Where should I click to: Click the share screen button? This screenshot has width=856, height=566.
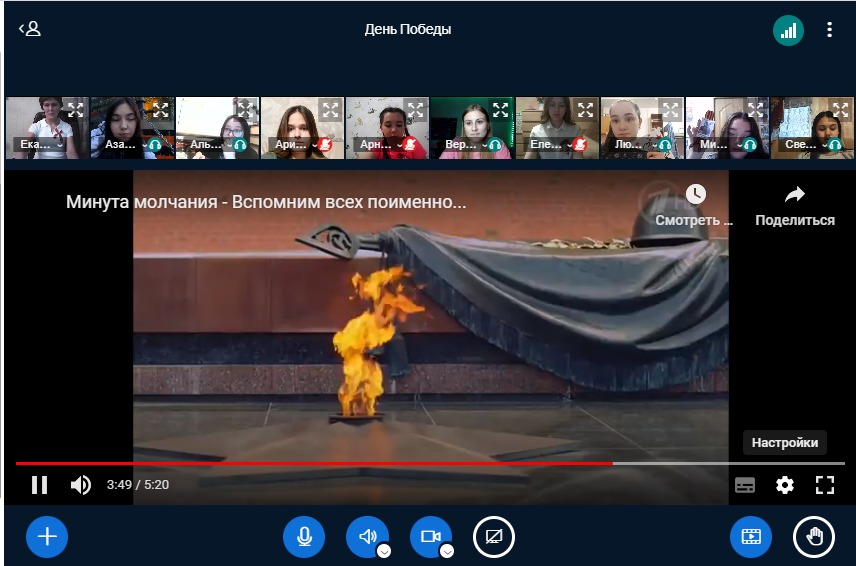[493, 537]
